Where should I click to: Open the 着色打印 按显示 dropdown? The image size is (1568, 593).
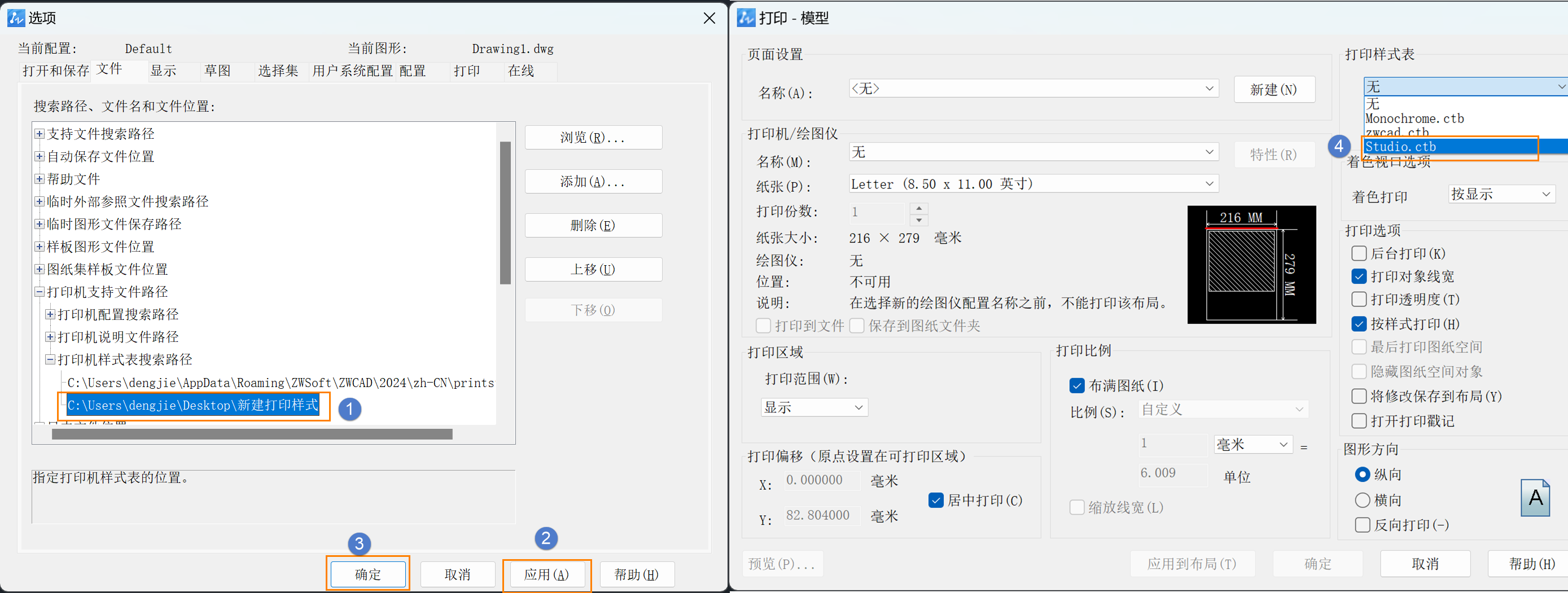coord(1501,194)
